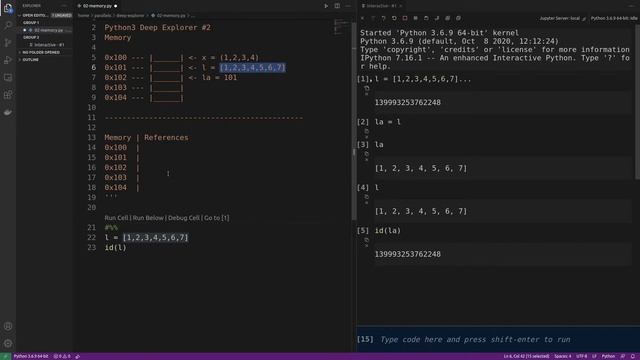Click Run Below code lens
Viewport: 640px width, 360px height.
[x=148, y=218]
